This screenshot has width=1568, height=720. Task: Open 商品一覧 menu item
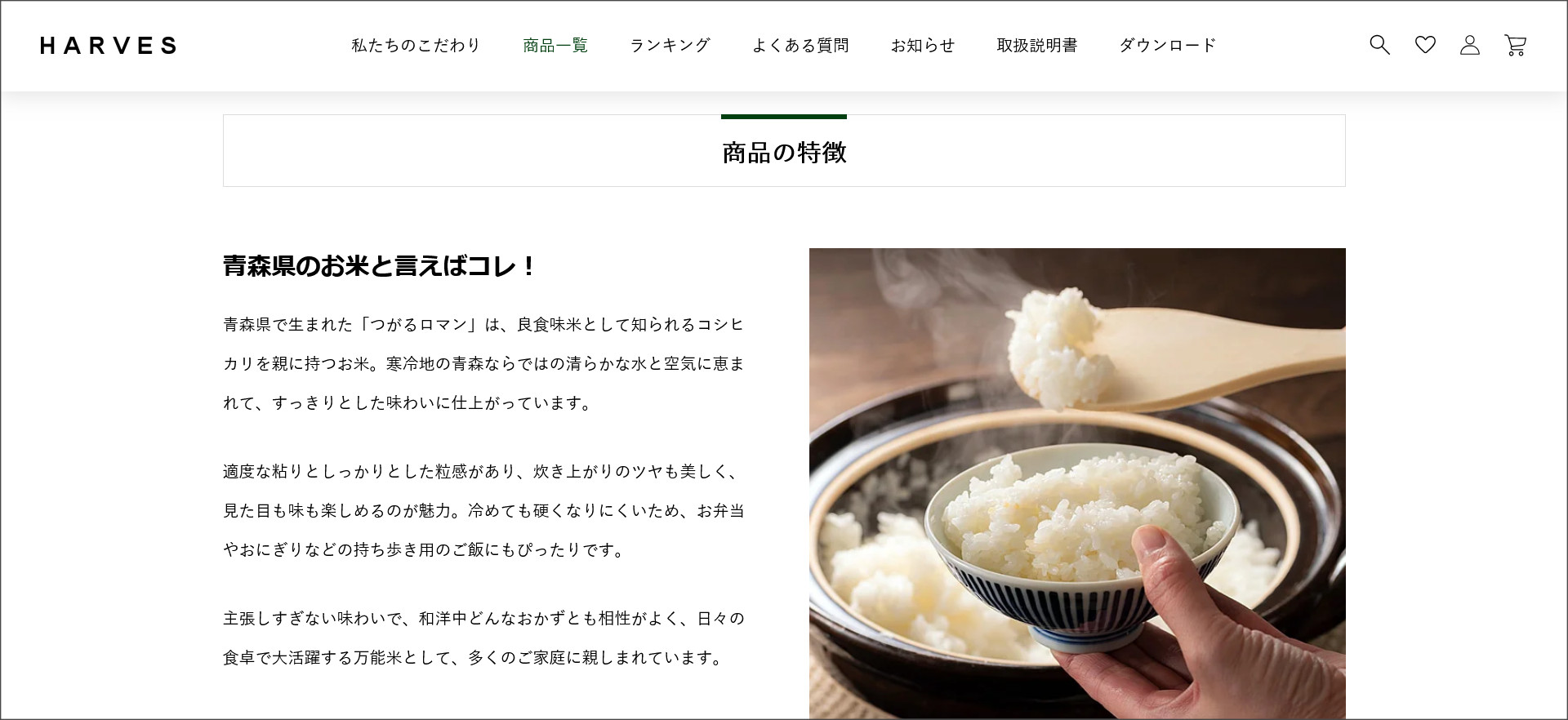point(555,46)
